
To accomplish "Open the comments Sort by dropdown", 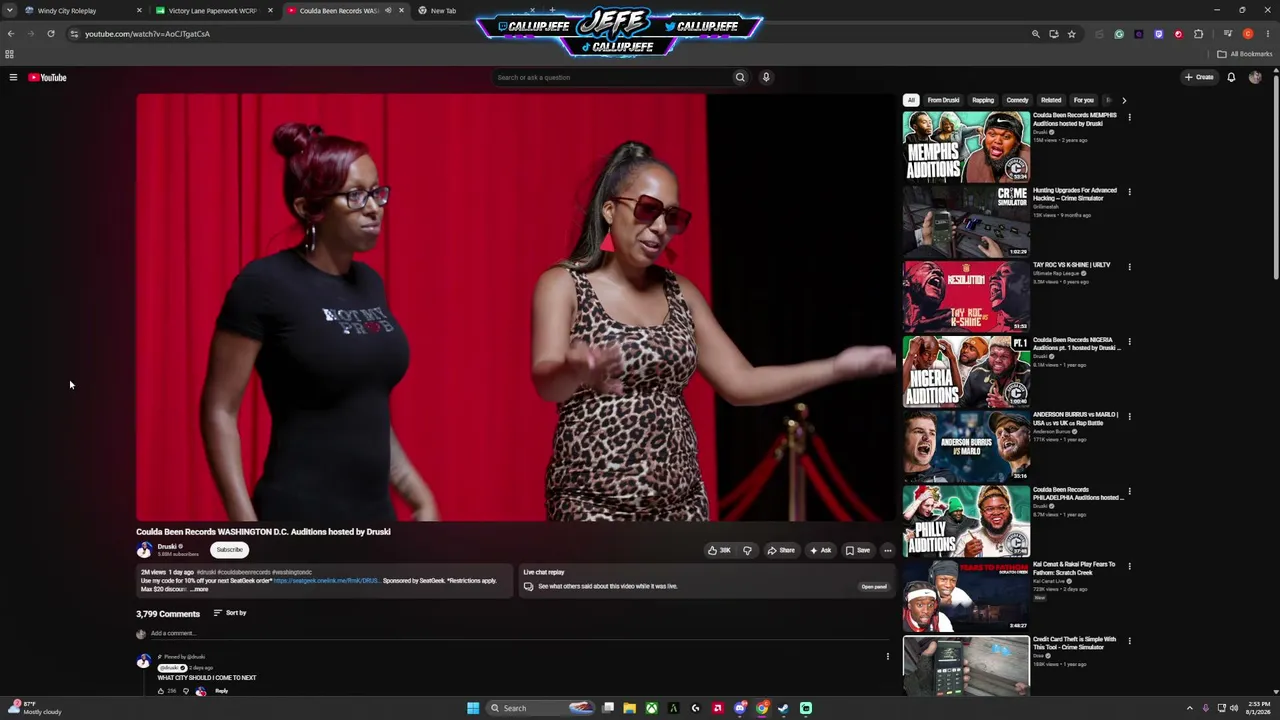I will tap(230, 613).
